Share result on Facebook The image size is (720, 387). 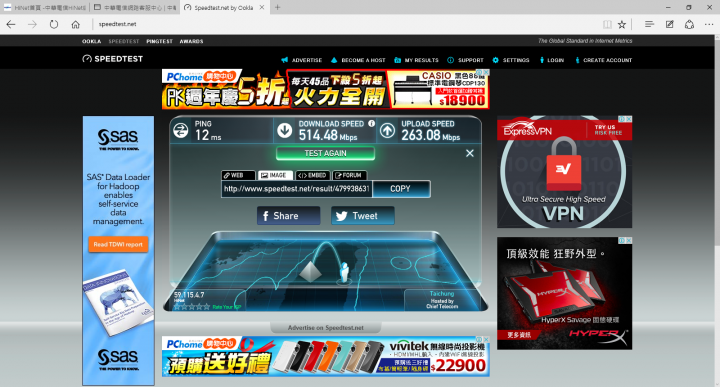(288, 216)
